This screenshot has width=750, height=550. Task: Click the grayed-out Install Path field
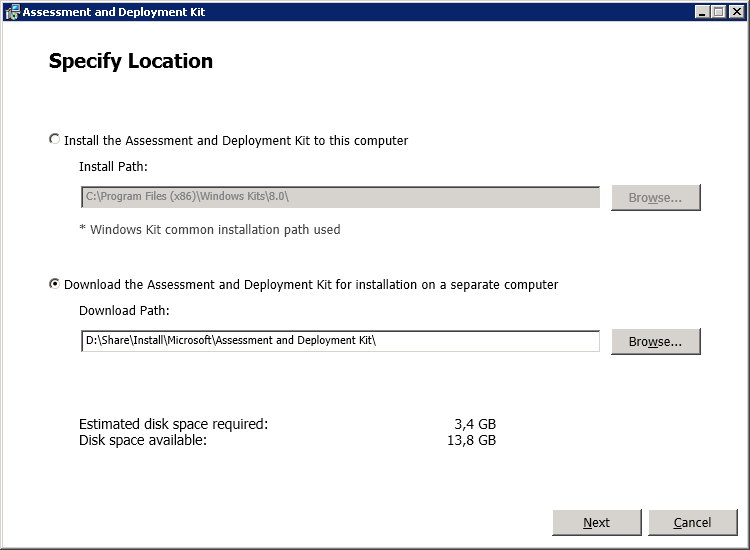340,197
